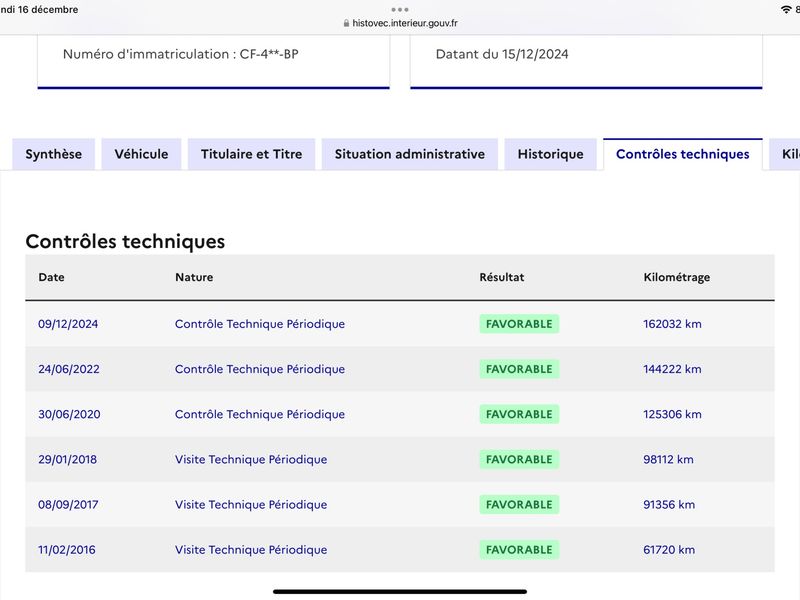Click the FAVORABLE badge for 24/06/2022

[519, 369]
